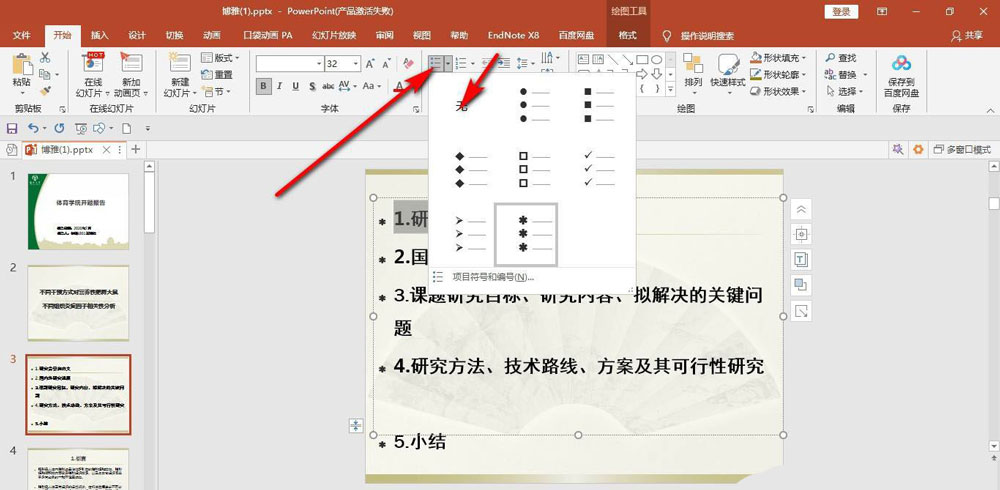This screenshot has height=490, width=1000.
Task: Switch to the EndNote X8 tab
Action: [513, 36]
